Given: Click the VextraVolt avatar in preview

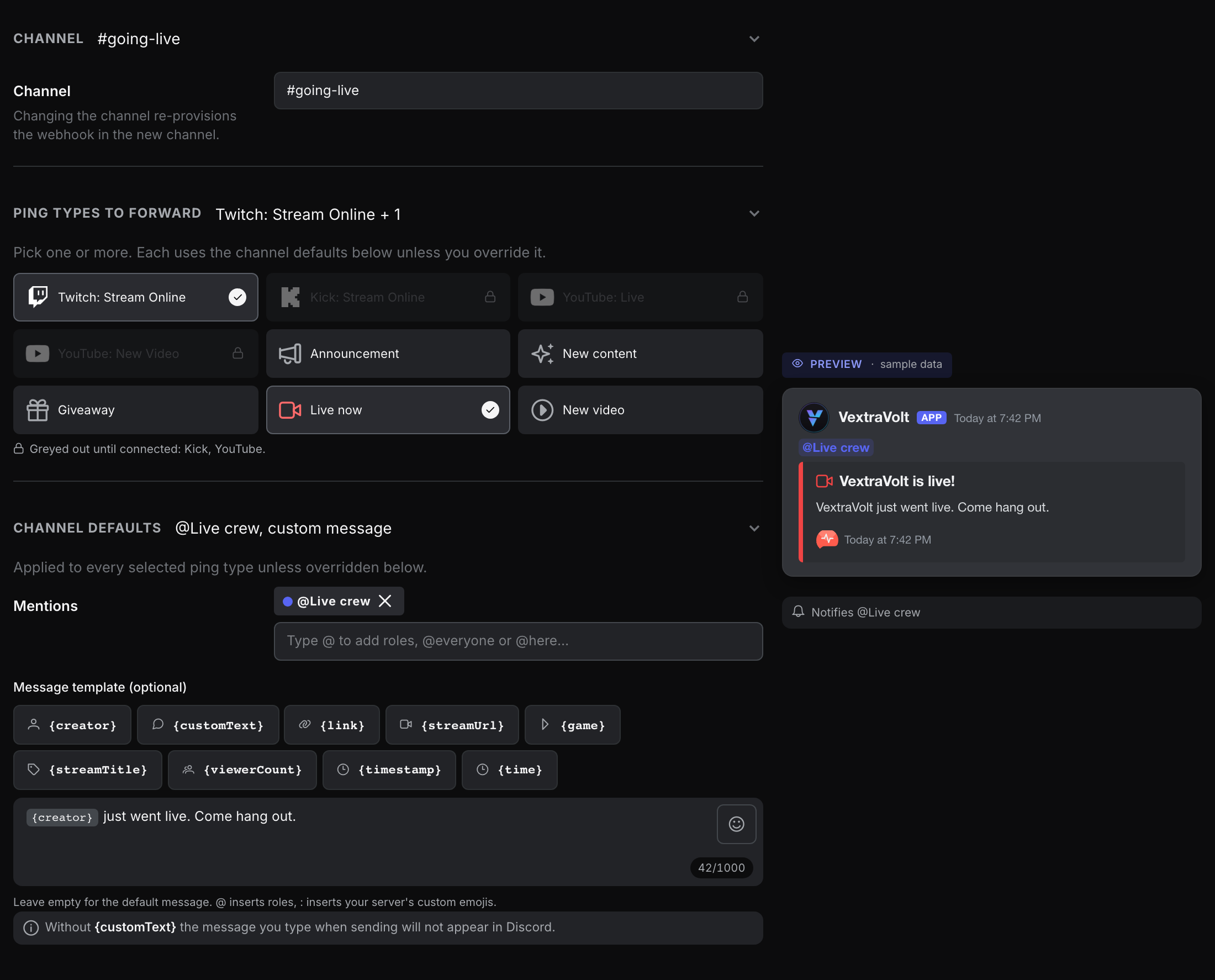Looking at the screenshot, I should point(813,418).
